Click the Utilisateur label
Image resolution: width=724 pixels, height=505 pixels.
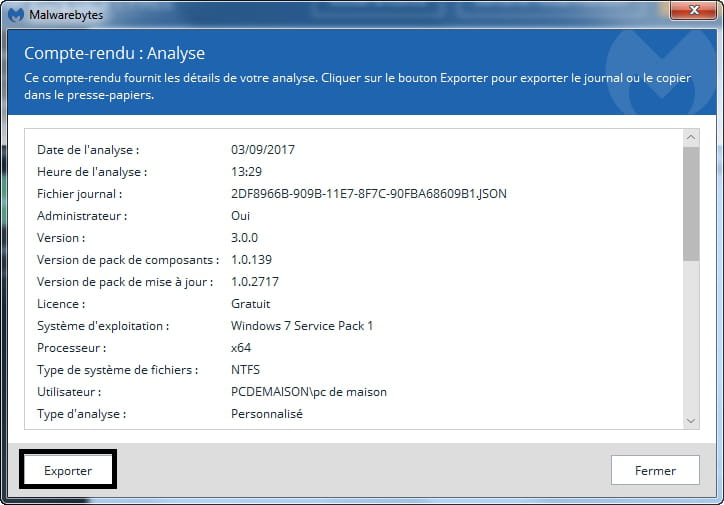coord(69,391)
